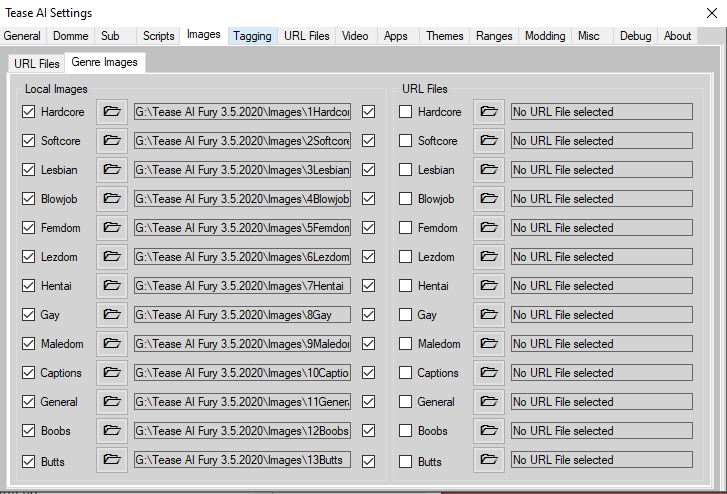Uncheck the Local Images Softcore checkbox

point(28,141)
